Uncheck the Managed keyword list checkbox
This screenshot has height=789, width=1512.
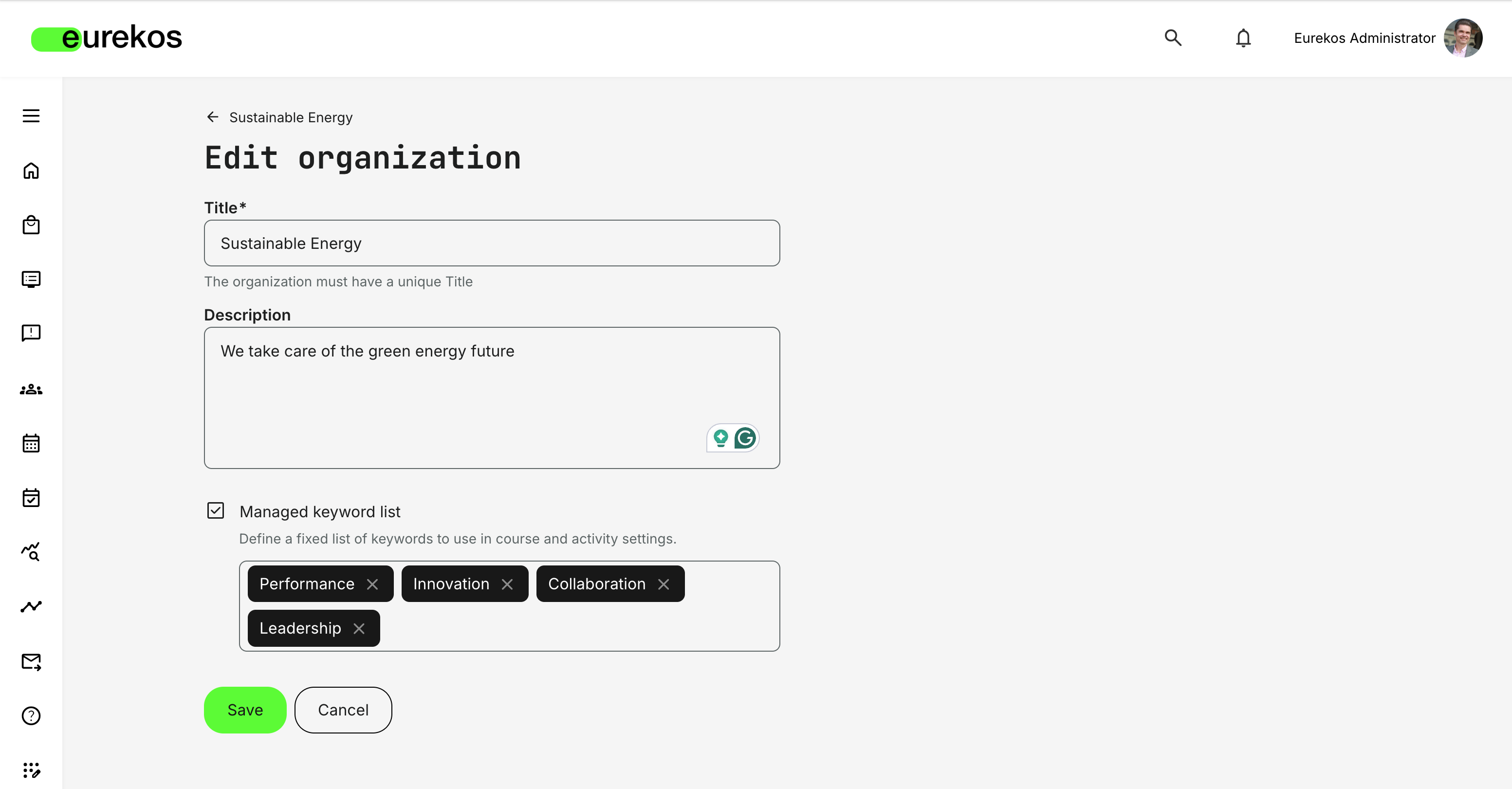pos(216,510)
